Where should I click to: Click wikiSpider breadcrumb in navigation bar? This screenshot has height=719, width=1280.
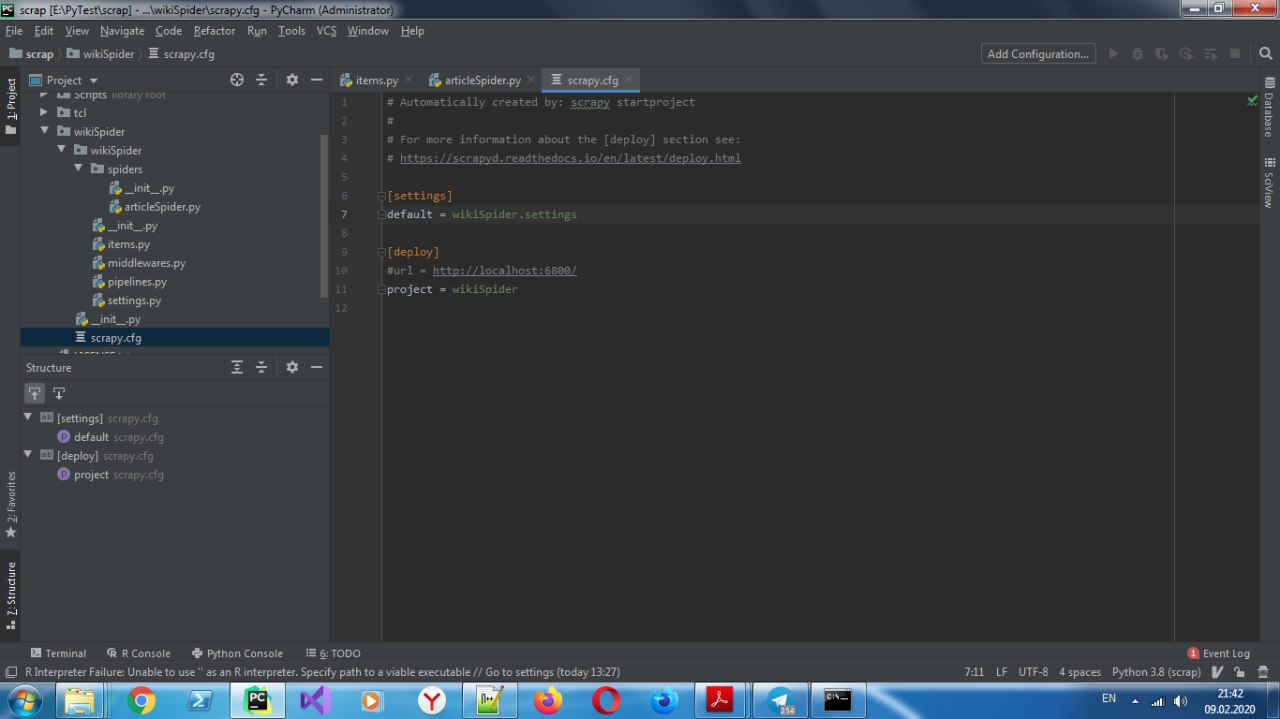click(100, 54)
